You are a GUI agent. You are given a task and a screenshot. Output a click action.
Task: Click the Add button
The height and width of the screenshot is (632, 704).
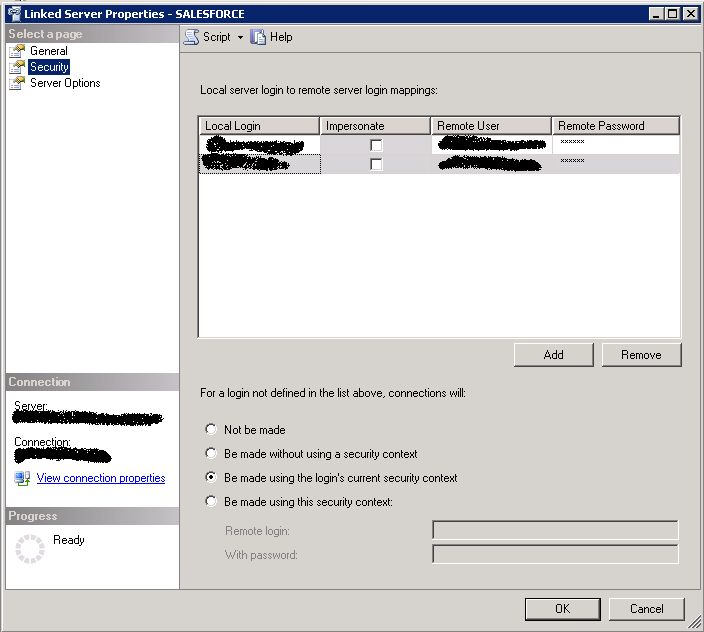(x=554, y=355)
